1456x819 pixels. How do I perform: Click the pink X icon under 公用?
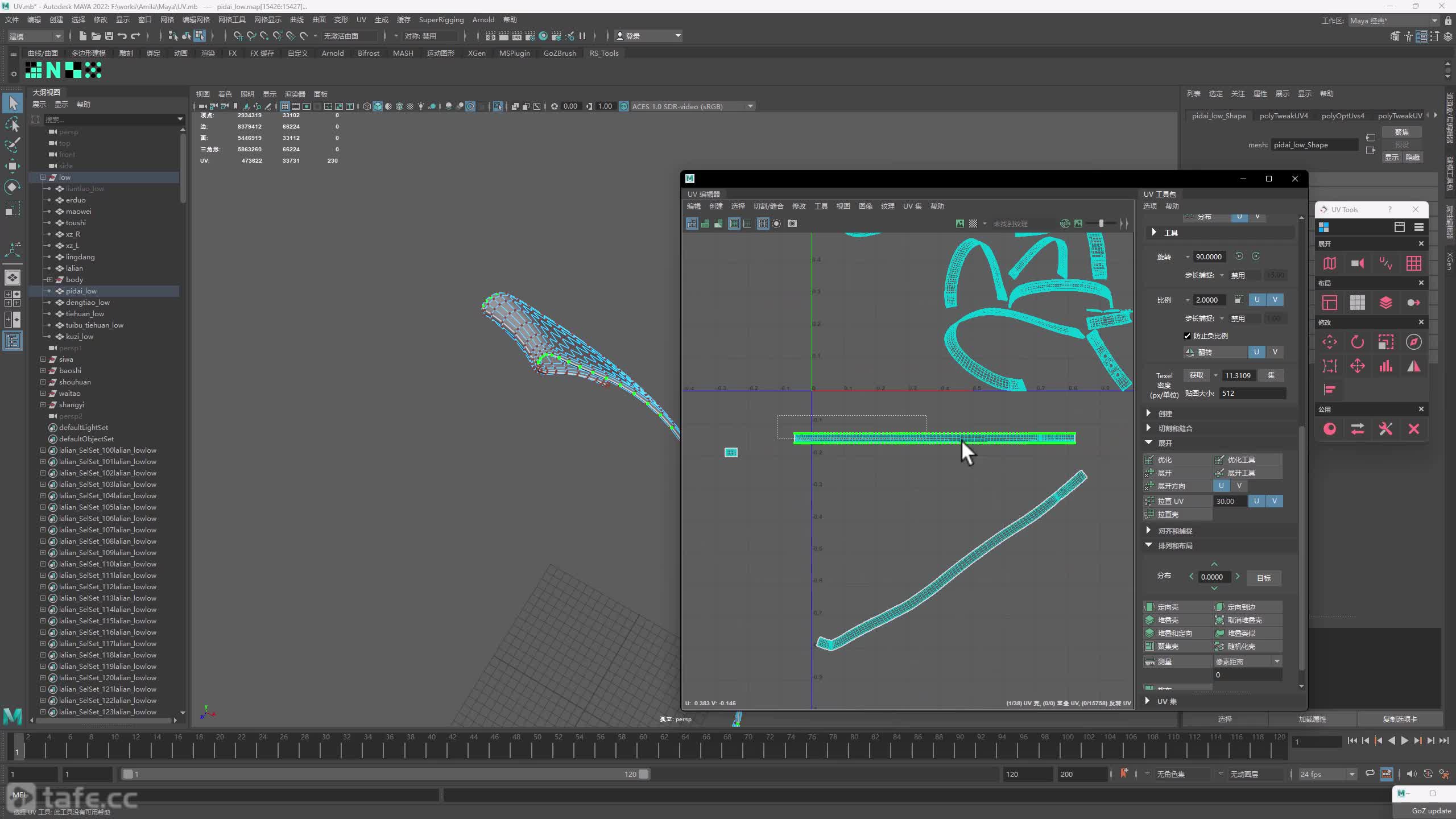[1414, 429]
